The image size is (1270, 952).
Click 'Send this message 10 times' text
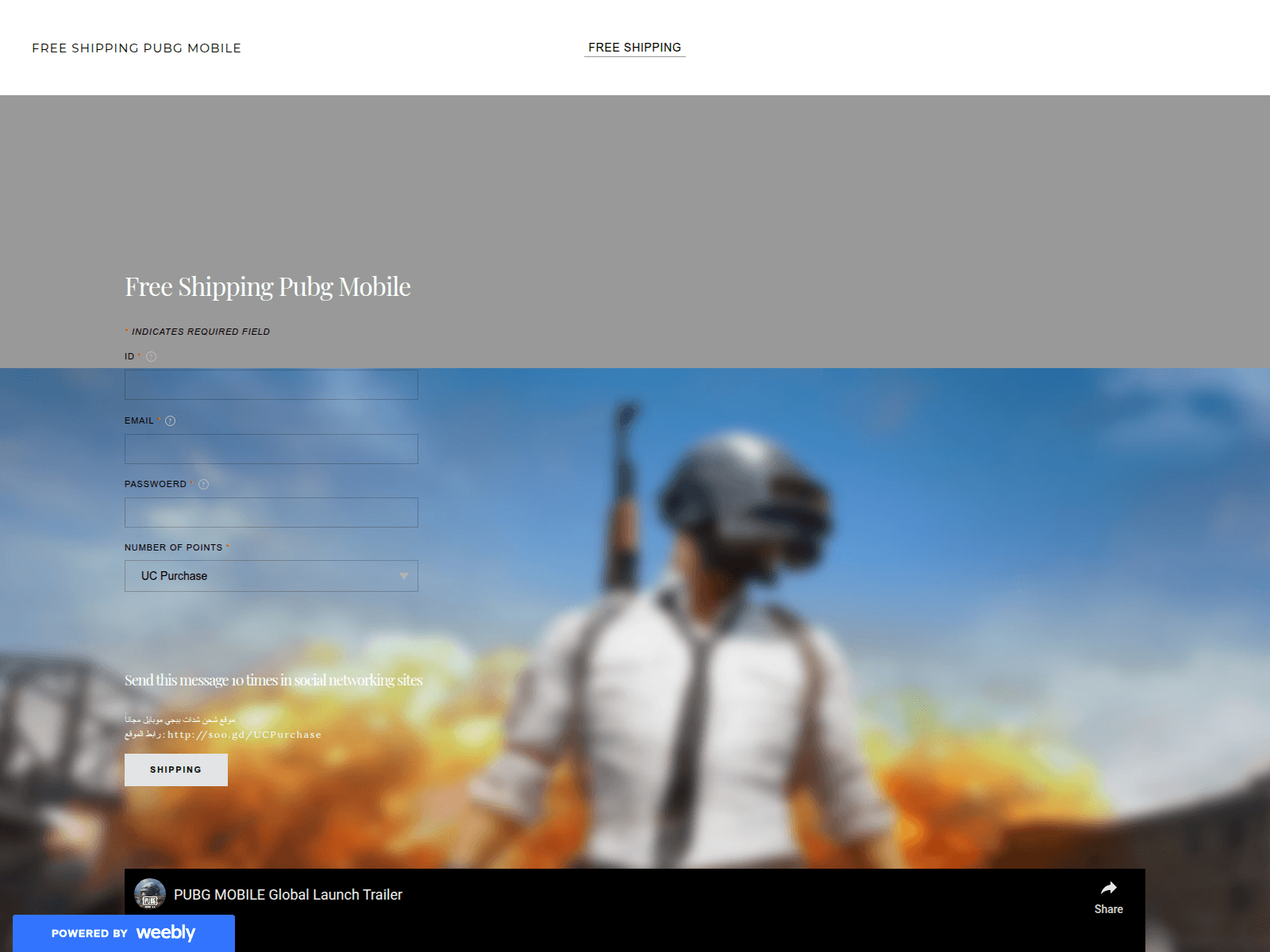274,680
